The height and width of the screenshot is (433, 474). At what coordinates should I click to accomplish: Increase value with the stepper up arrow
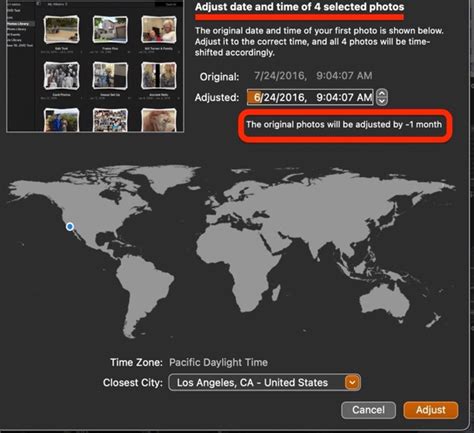(x=382, y=93)
